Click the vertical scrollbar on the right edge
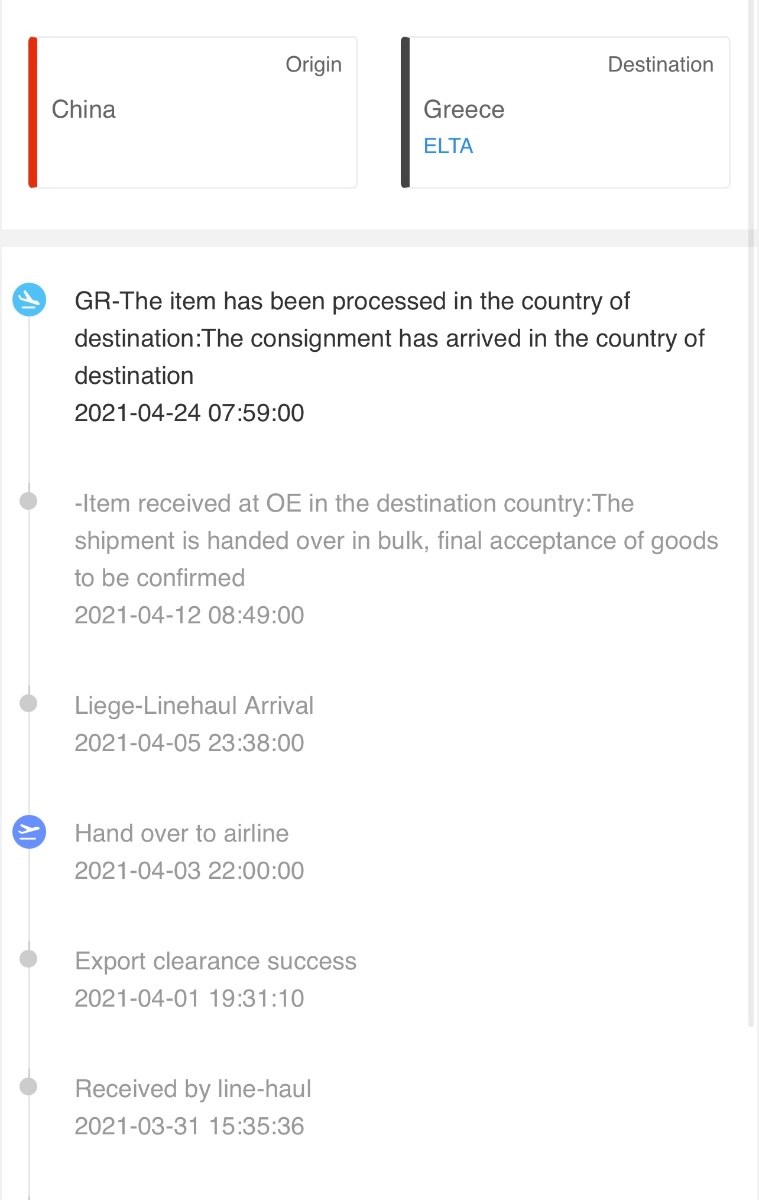The height and width of the screenshot is (1200, 759). pos(752,638)
